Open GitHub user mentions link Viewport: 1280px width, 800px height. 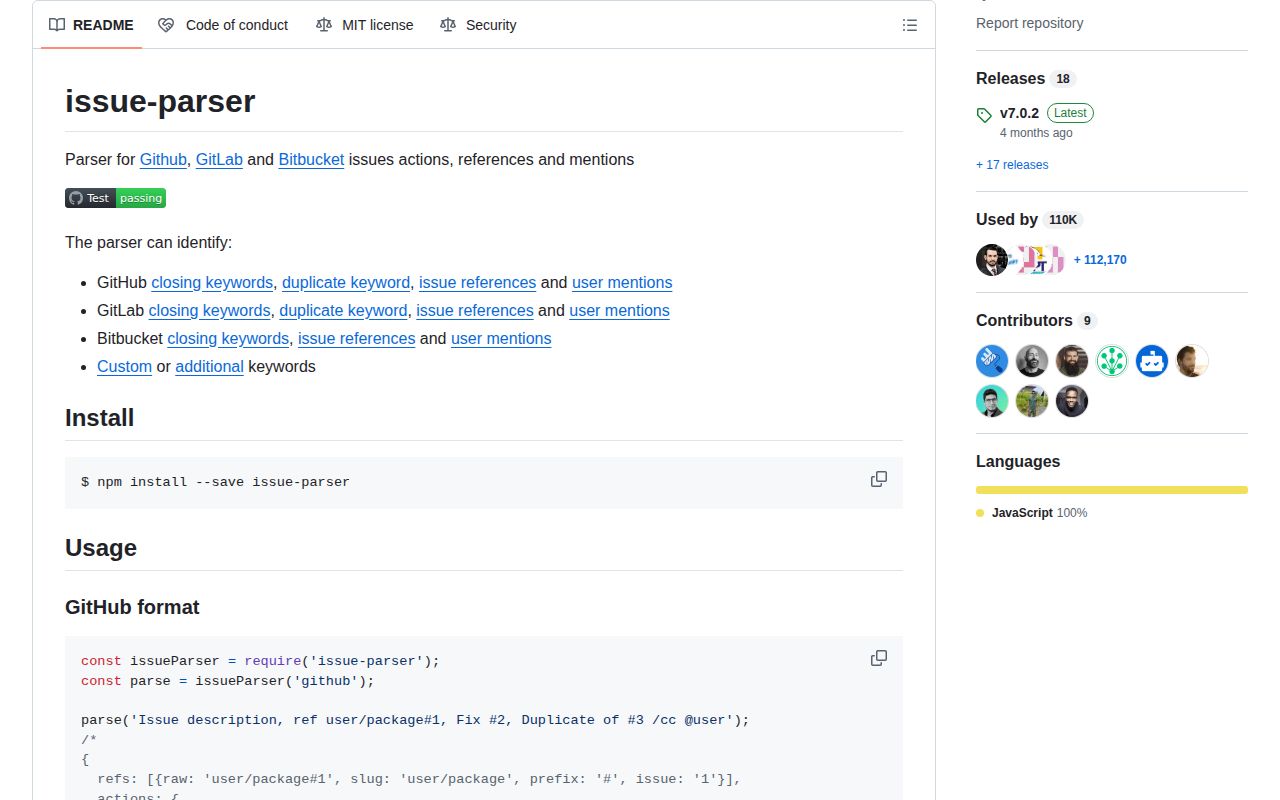click(622, 282)
